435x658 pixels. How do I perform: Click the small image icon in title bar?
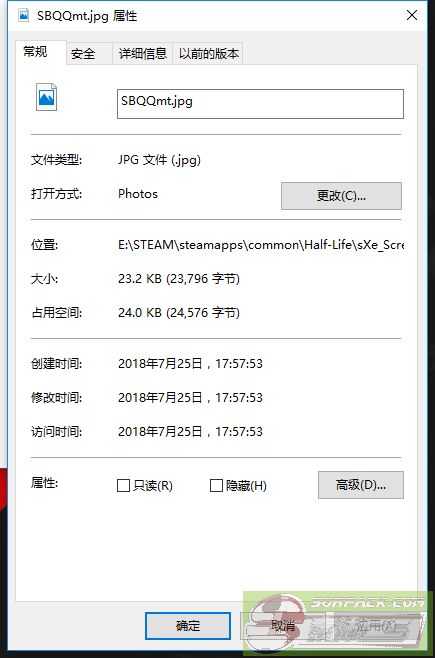click(23, 16)
